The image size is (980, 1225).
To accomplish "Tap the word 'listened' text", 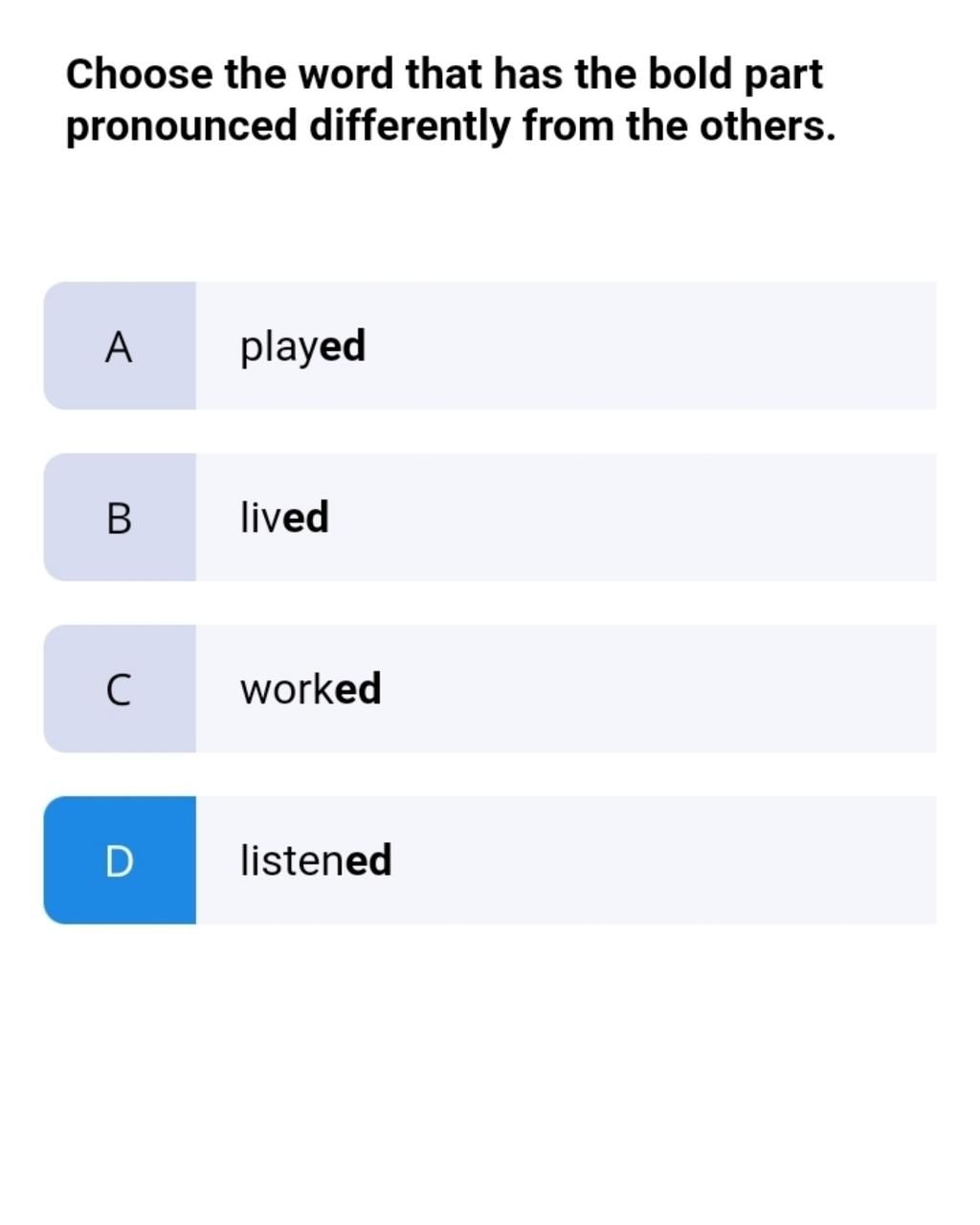I will tap(316, 859).
